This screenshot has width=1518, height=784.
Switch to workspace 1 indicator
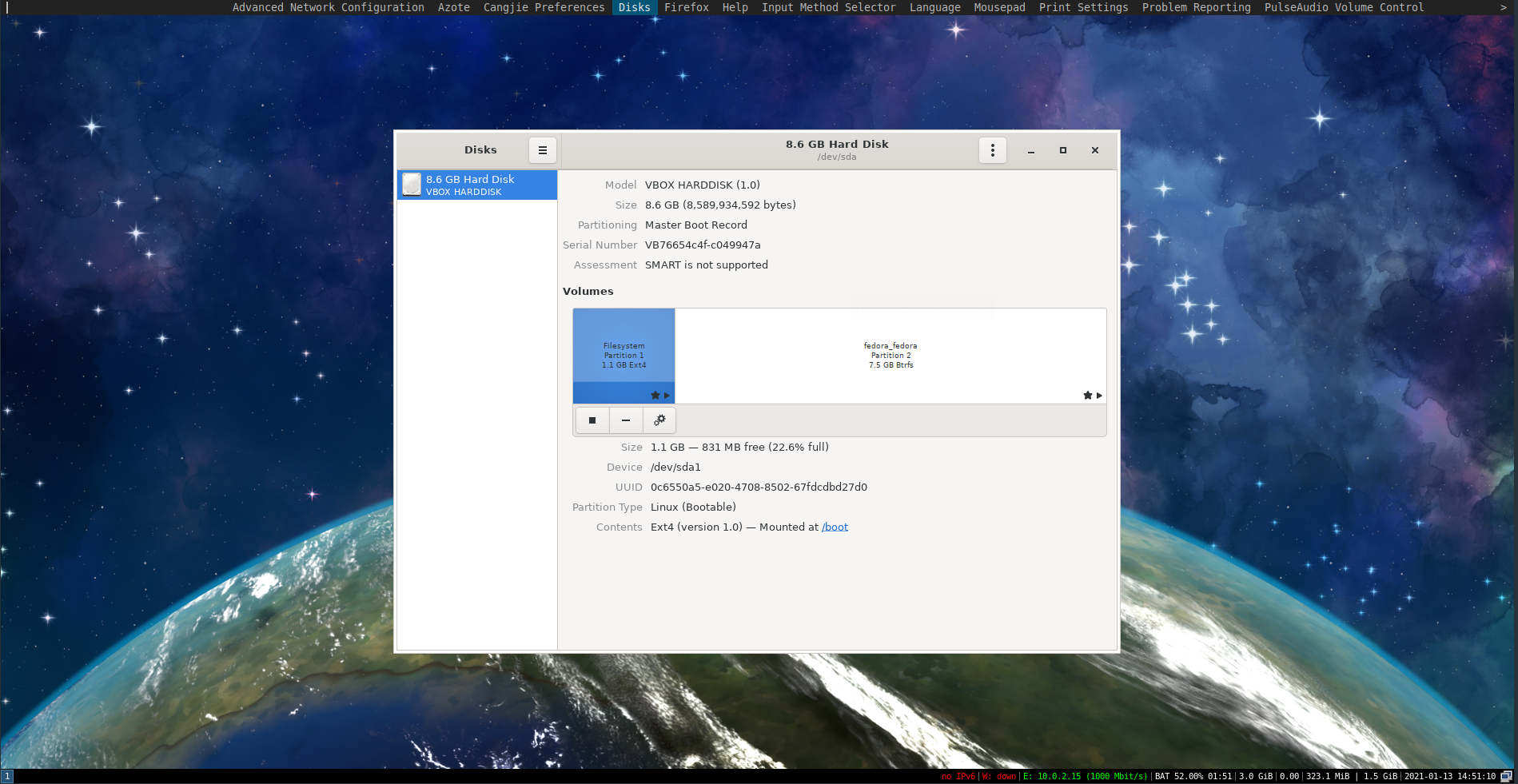click(x=7, y=776)
